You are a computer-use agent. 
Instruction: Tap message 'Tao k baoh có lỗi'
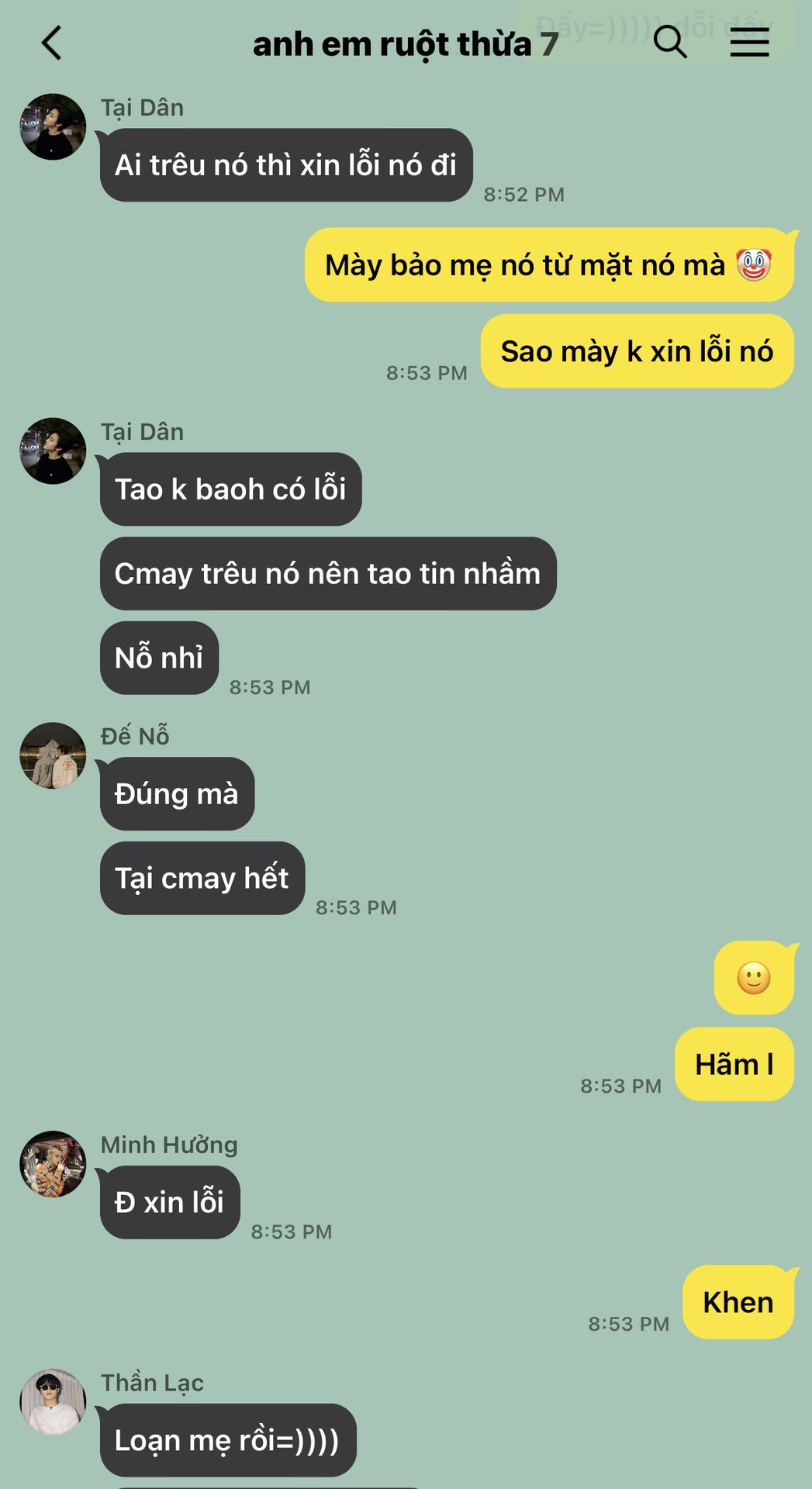[231, 489]
